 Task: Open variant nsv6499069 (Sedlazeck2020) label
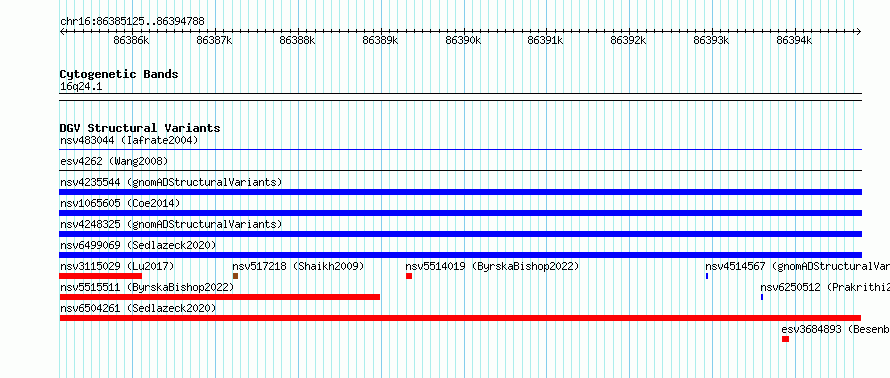click(x=138, y=245)
